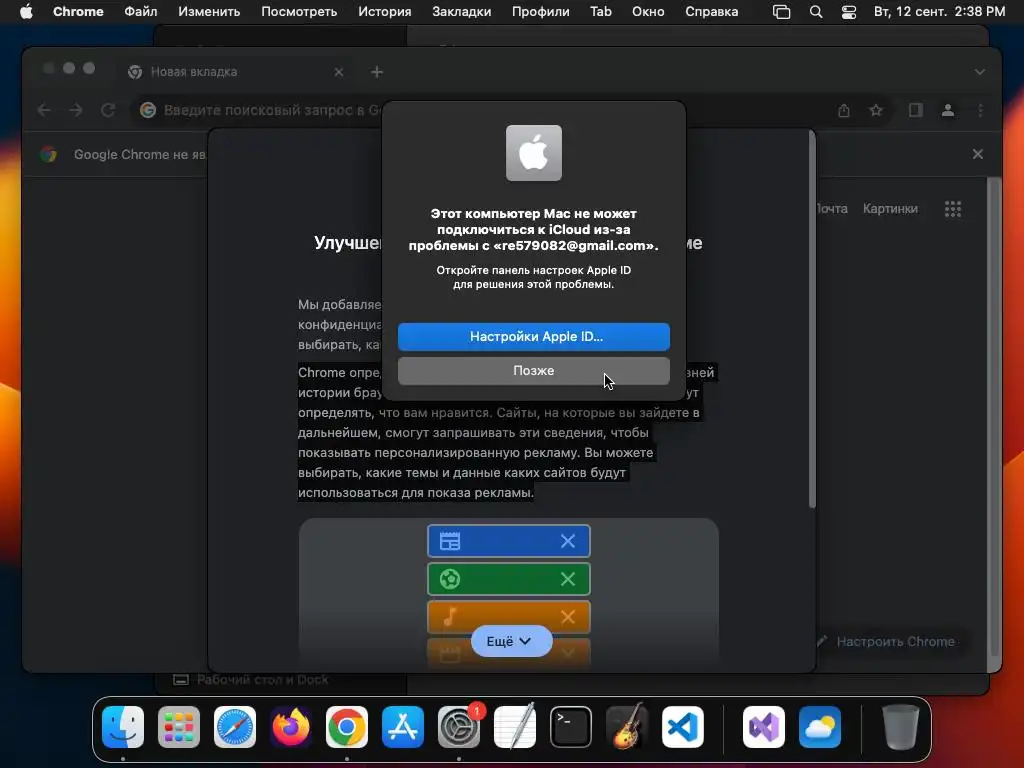The image size is (1024, 768).
Task: Open Trash from Dock
Action: 901,727
